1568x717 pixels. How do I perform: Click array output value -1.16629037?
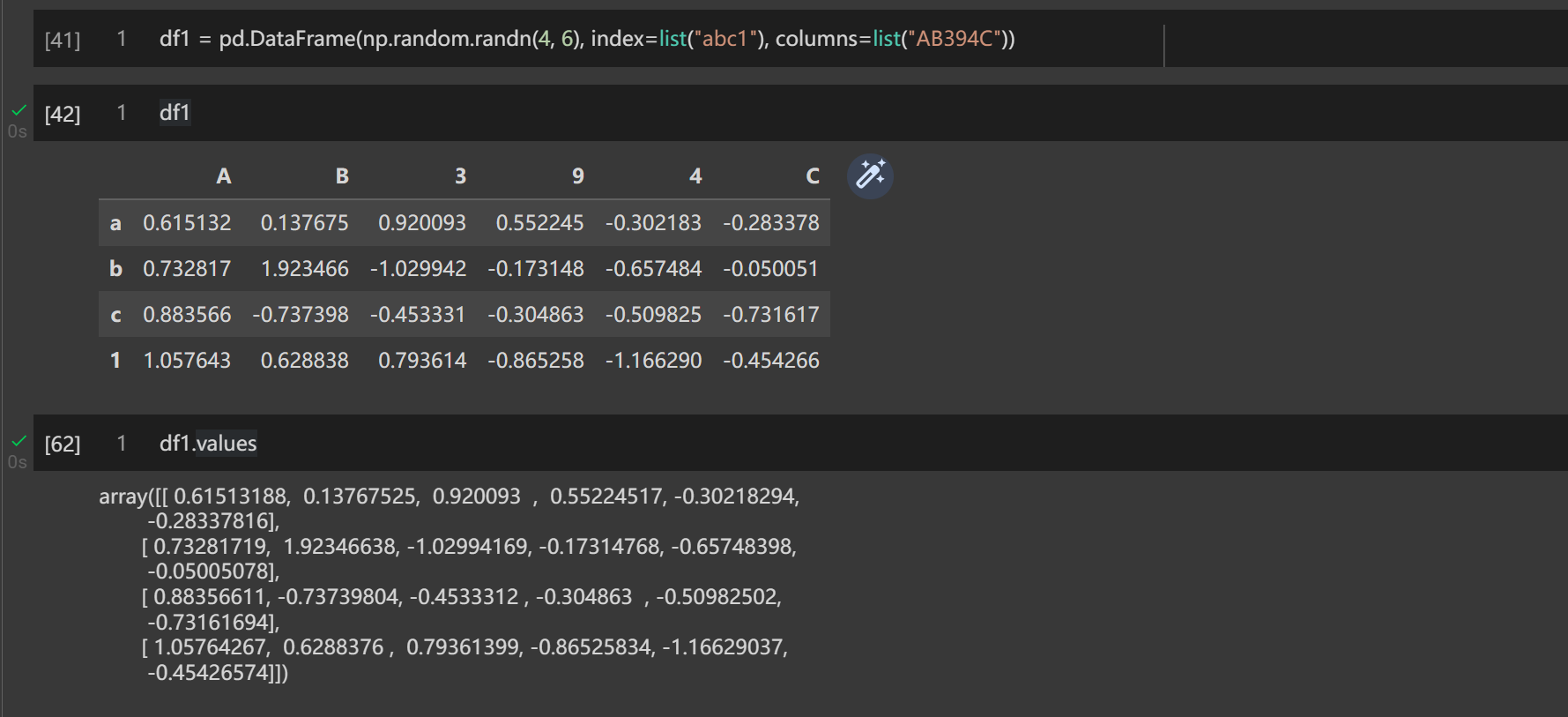click(x=722, y=647)
